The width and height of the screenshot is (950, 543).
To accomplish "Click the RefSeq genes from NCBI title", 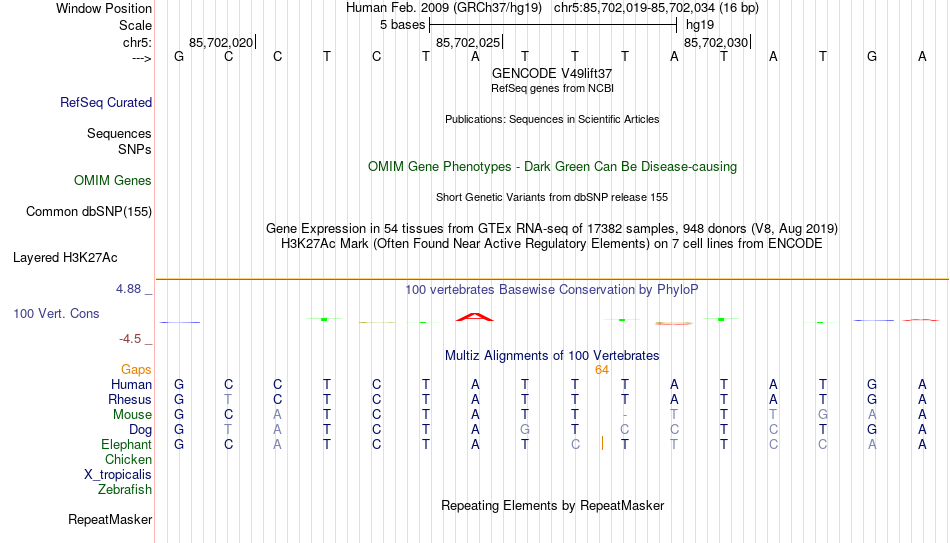I will [553, 88].
